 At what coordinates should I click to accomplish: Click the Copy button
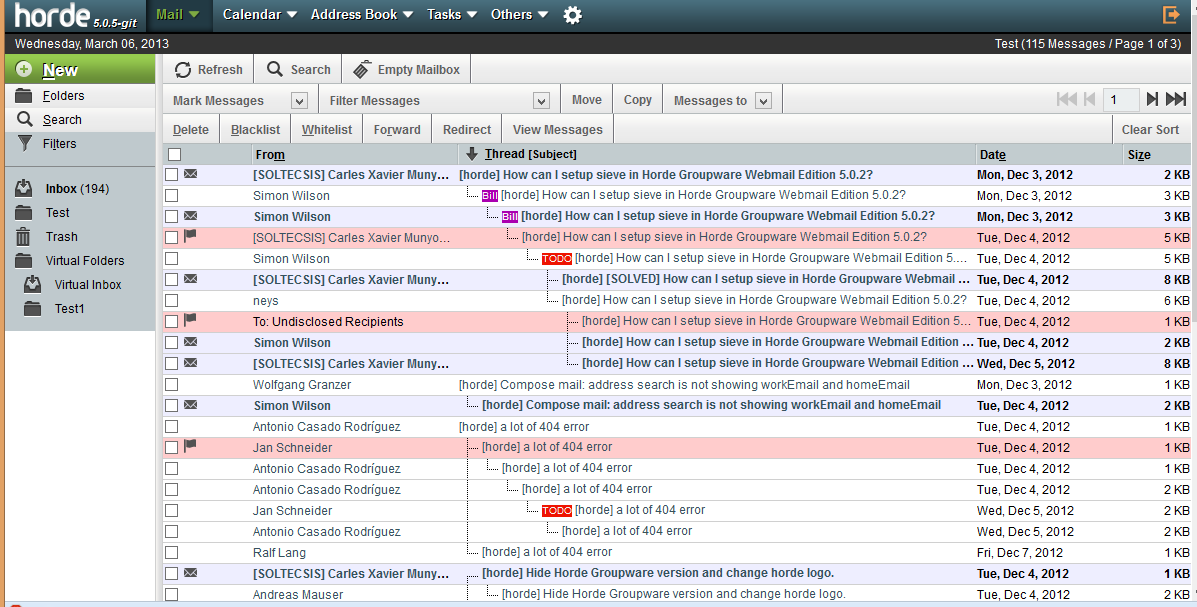point(637,100)
